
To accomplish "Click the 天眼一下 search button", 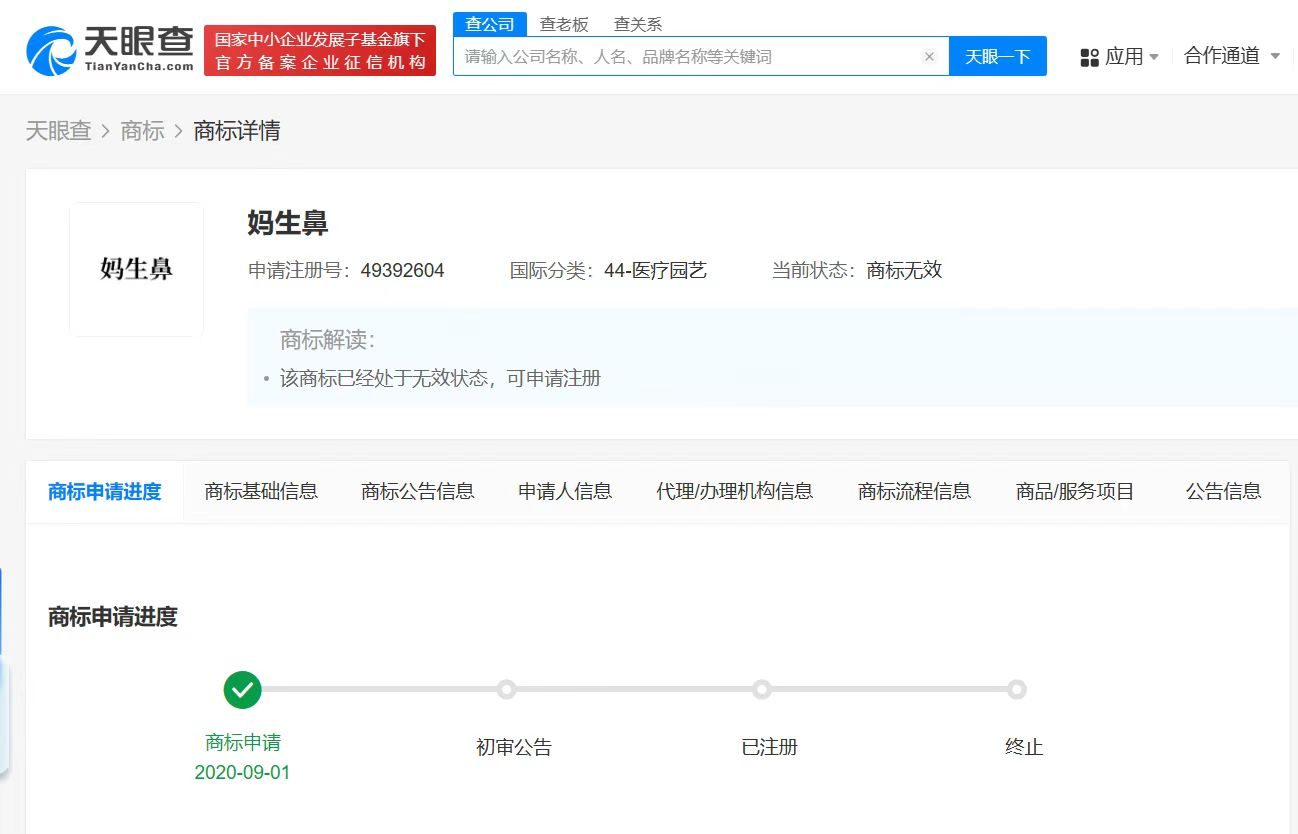I will (997, 56).
